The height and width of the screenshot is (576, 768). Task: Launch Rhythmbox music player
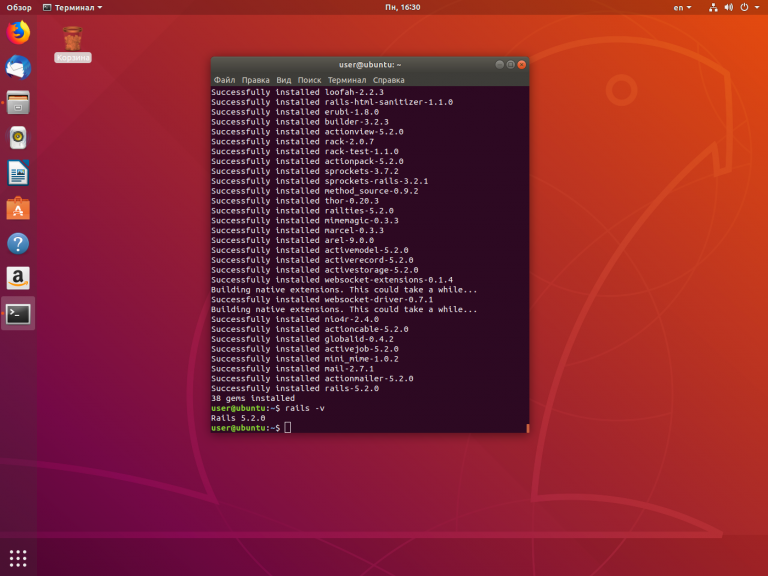pyautogui.click(x=18, y=138)
